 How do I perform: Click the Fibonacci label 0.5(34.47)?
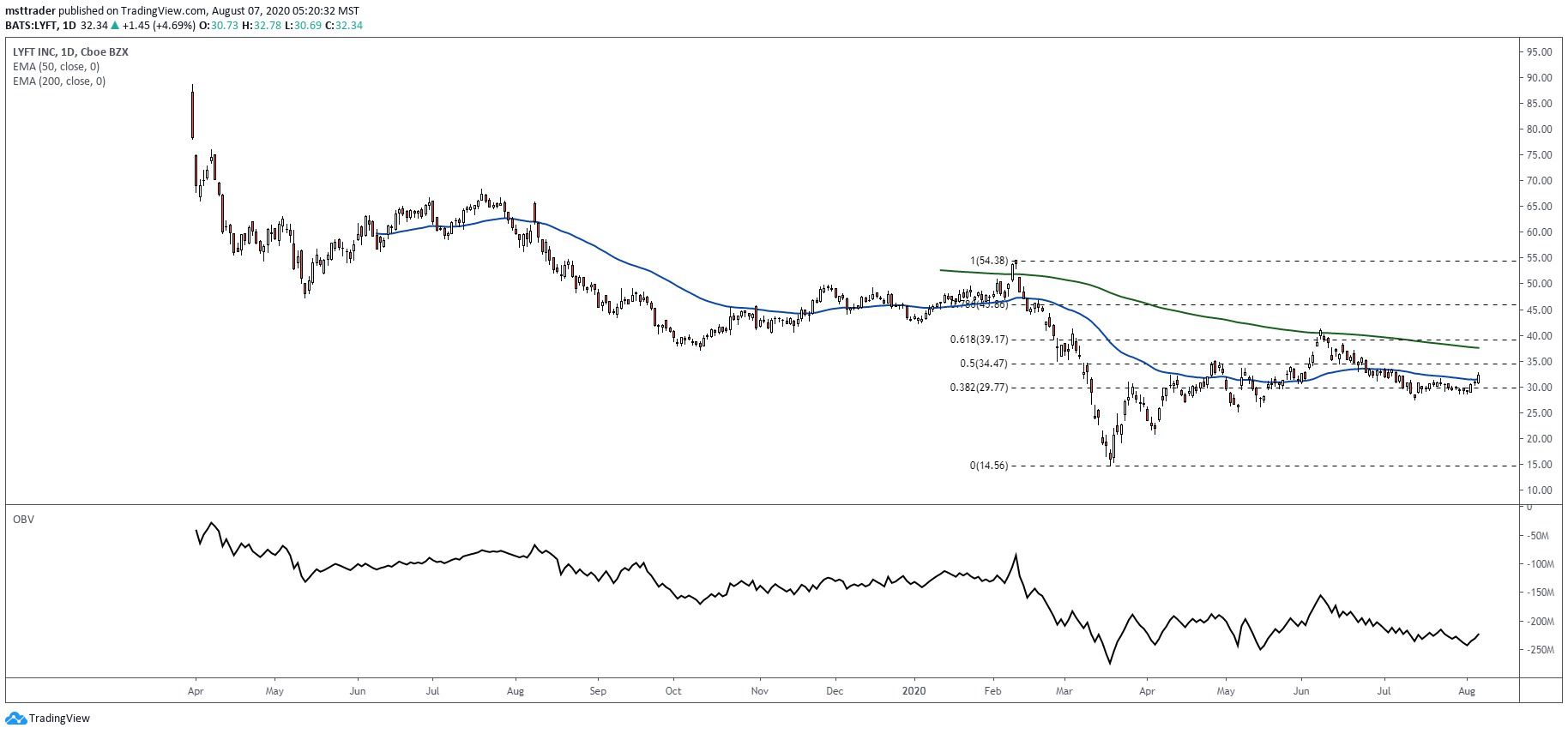[x=984, y=364]
